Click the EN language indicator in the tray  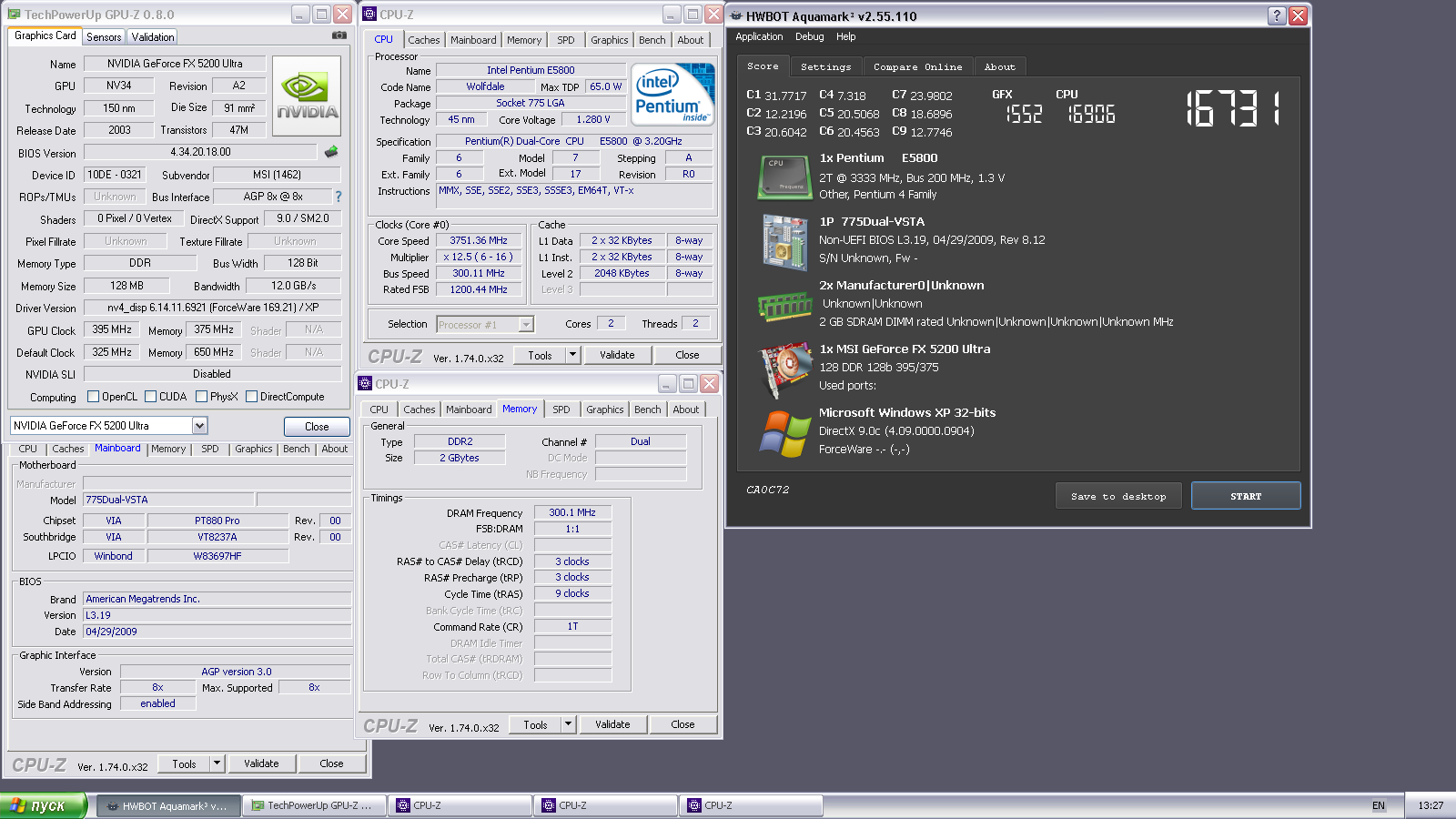[x=1379, y=805]
